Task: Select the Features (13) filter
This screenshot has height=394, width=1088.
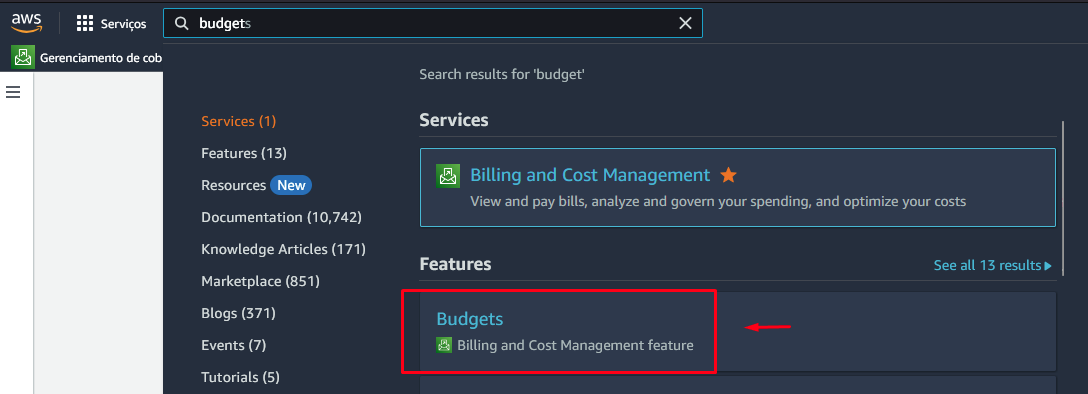Action: [x=244, y=153]
